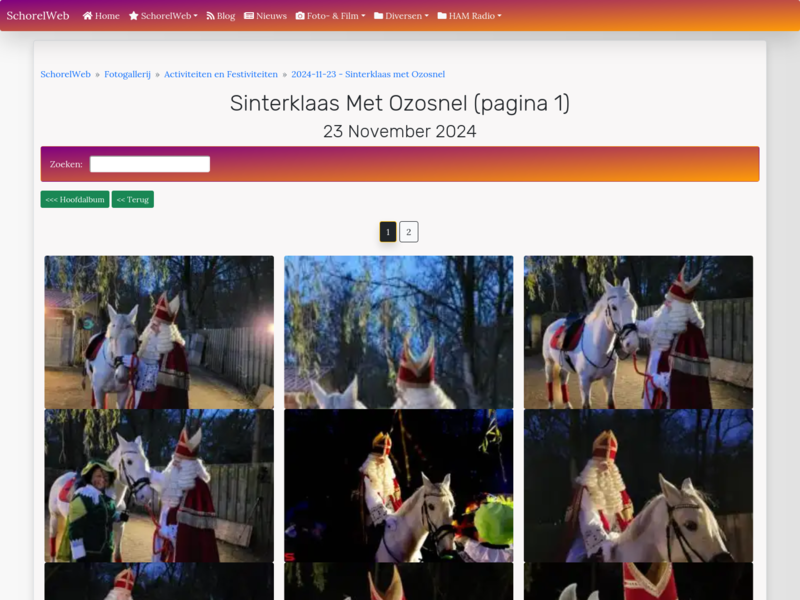The image size is (800, 600).
Task: Expand the Diversen dropdown
Action: pyautogui.click(x=401, y=16)
